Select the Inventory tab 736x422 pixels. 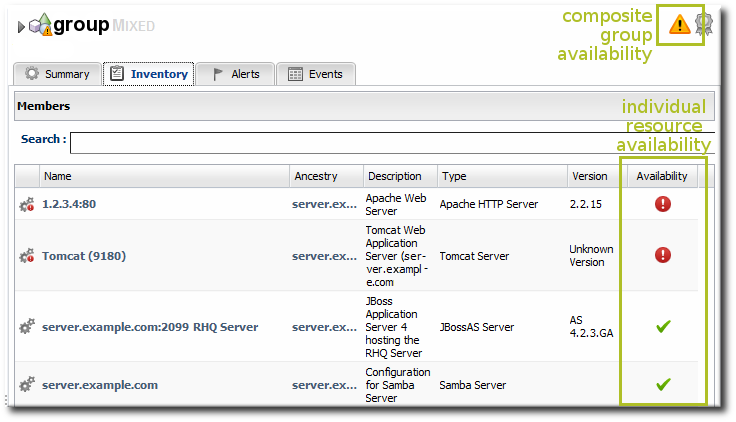tap(148, 74)
